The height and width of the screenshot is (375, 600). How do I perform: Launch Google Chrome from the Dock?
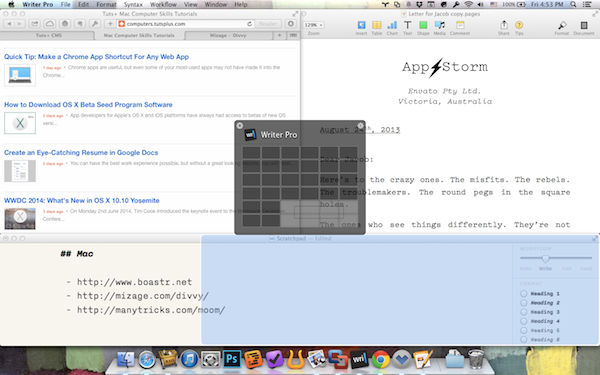(380, 359)
